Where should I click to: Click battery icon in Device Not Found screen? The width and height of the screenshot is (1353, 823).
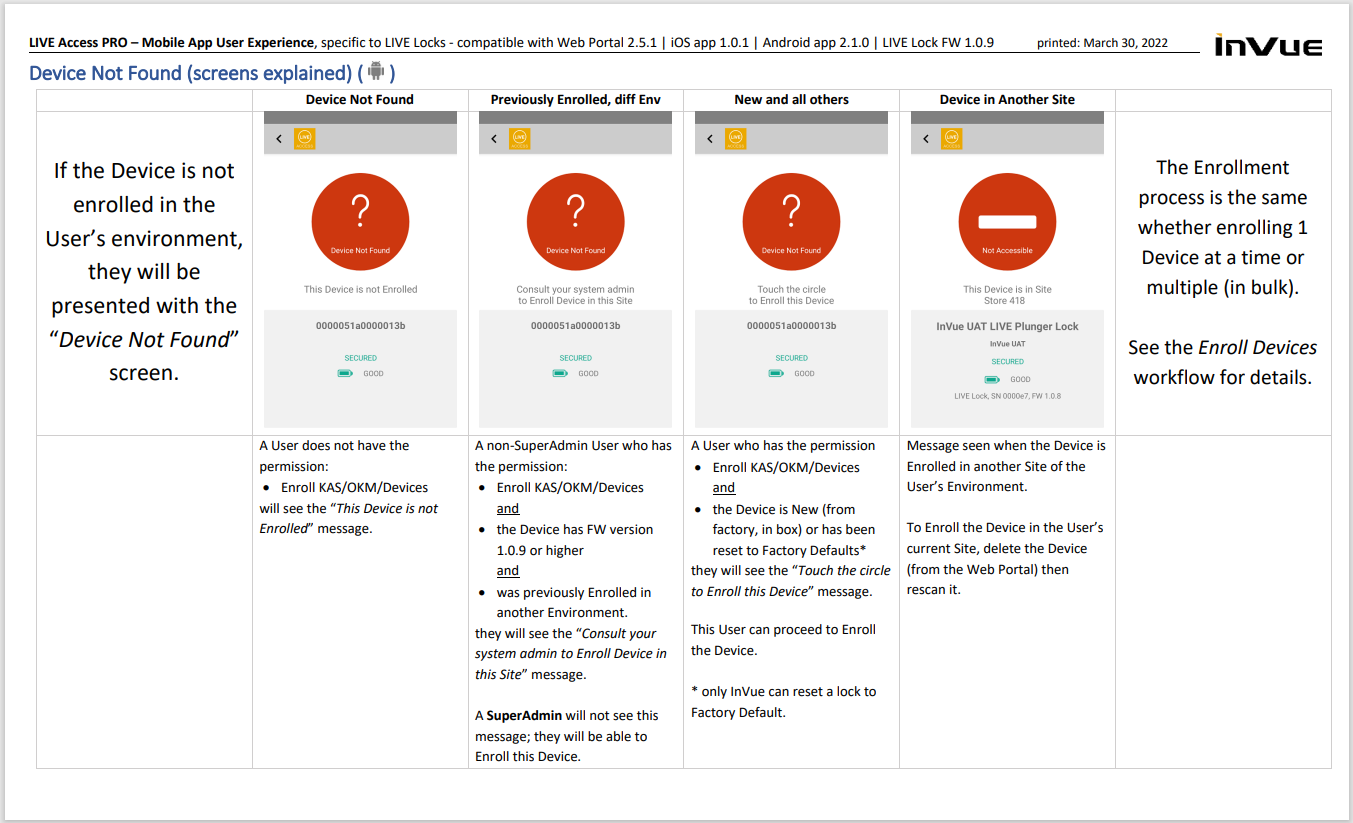345,374
